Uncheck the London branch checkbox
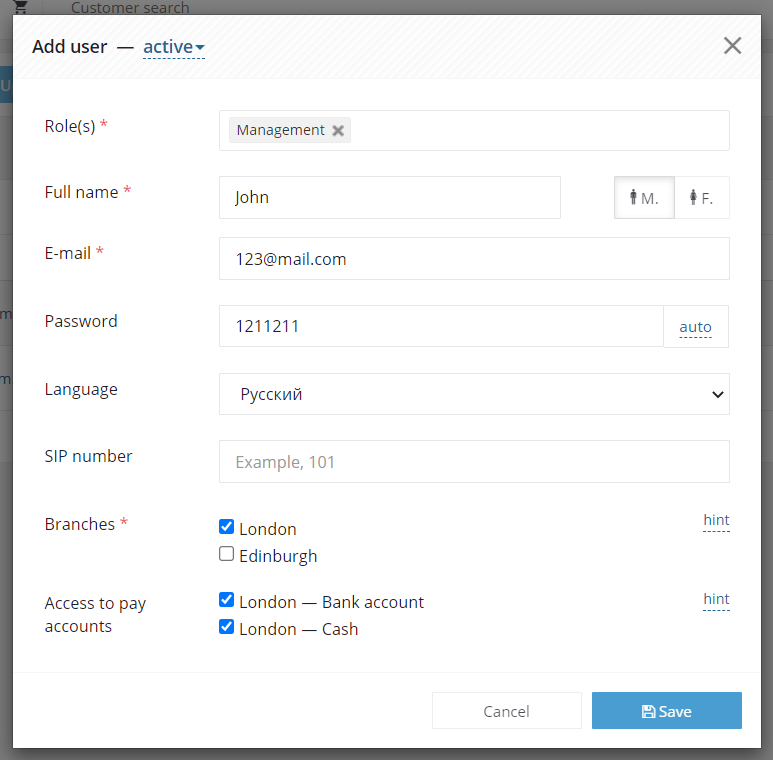This screenshot has height=760, width=773. tap(226, 526)
